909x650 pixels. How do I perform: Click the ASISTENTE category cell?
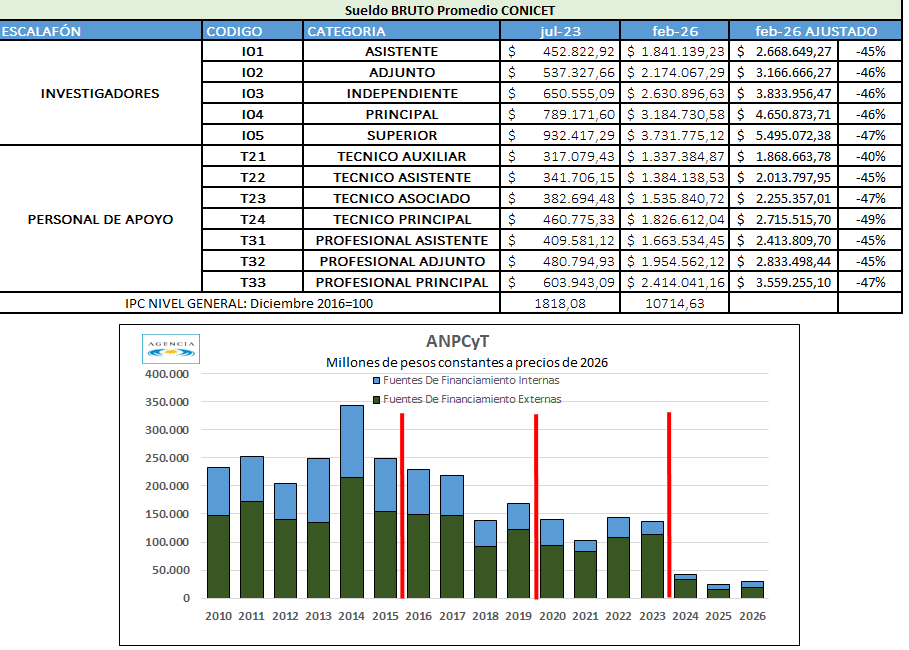[401, 52]
